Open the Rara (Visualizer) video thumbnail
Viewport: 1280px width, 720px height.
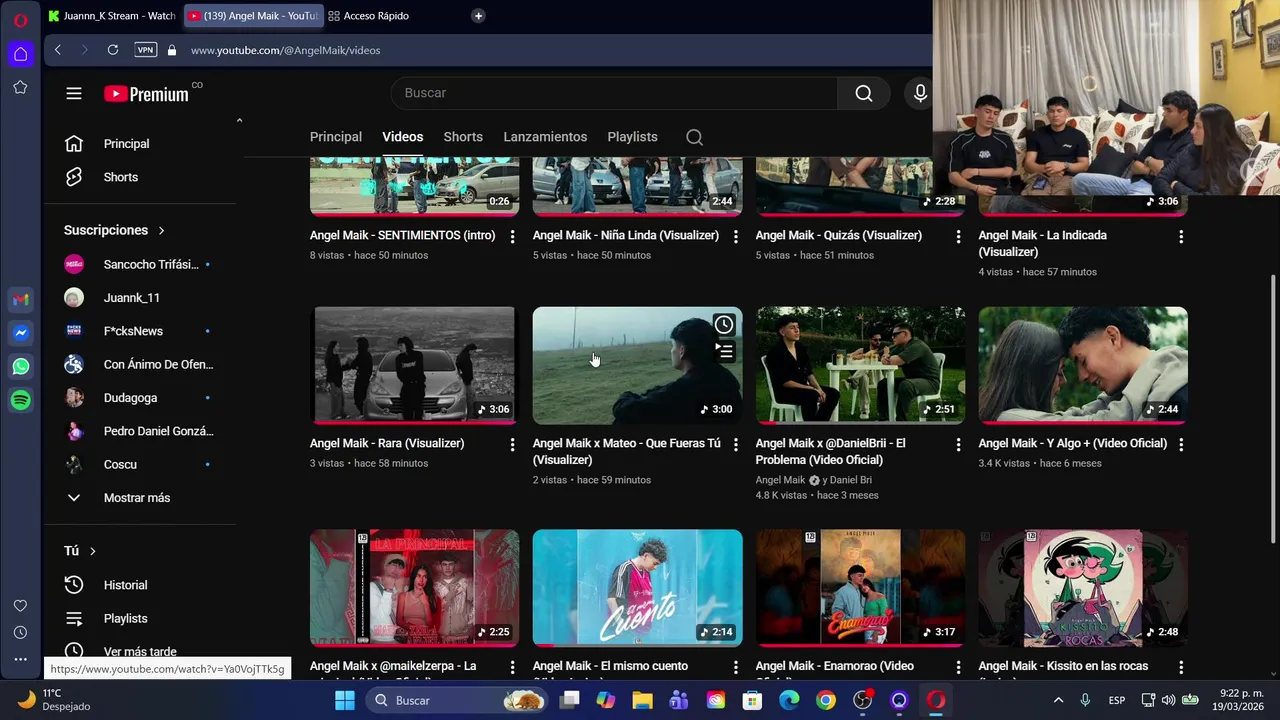414,365
